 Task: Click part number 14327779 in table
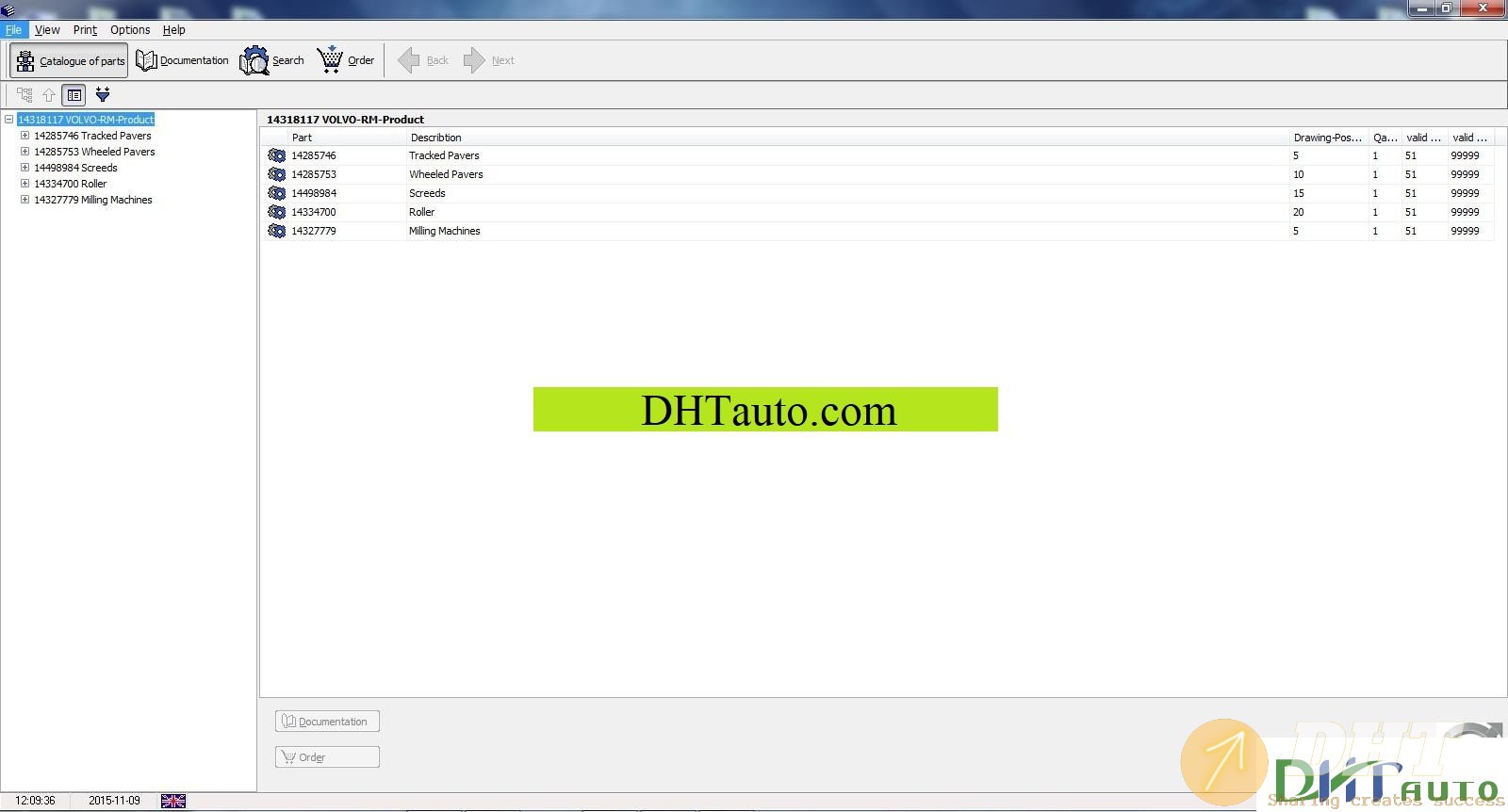point(314,231)
